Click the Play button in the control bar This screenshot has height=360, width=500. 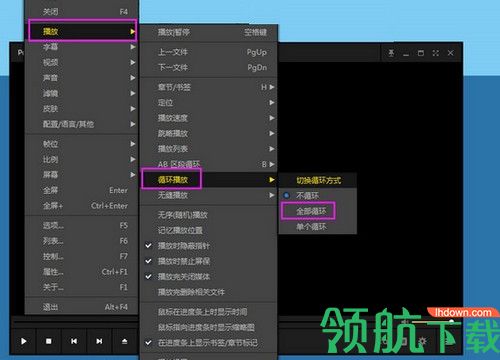tap(24, 341)
